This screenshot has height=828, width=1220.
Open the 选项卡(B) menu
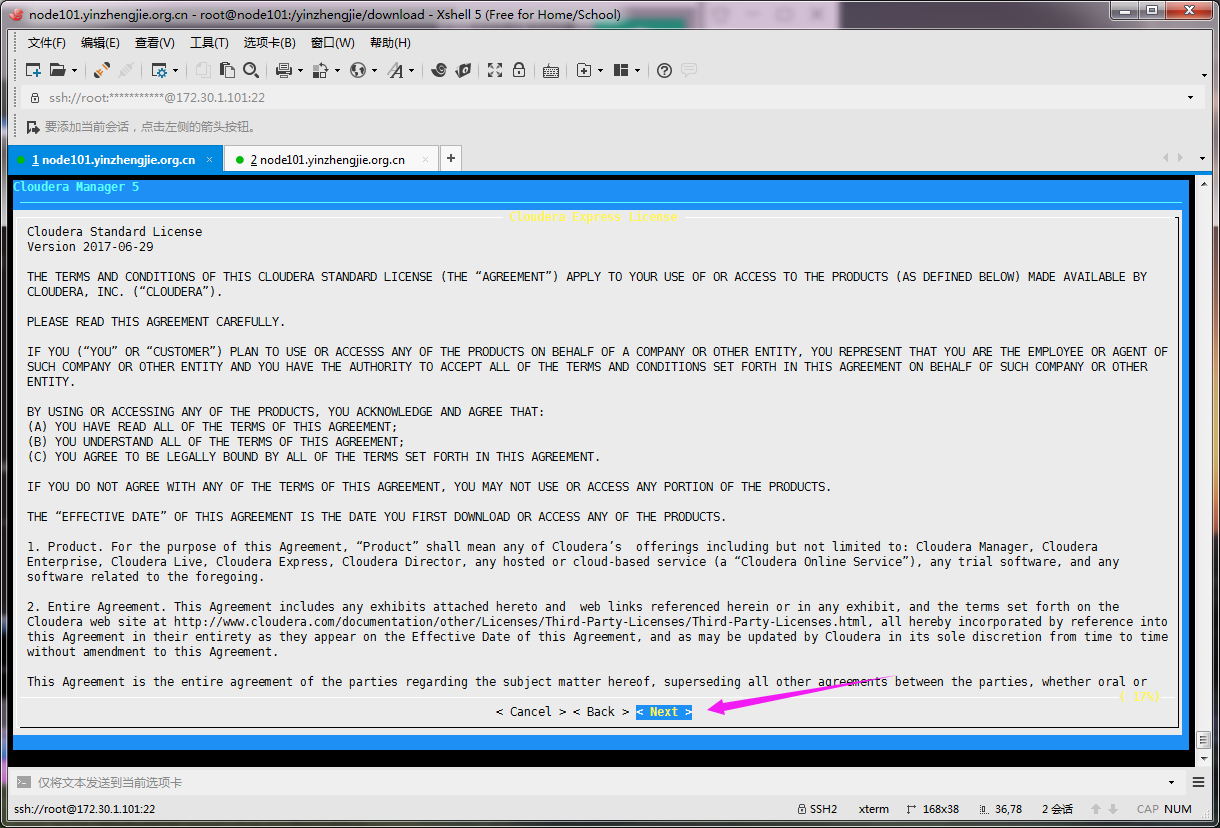[270, 43]
